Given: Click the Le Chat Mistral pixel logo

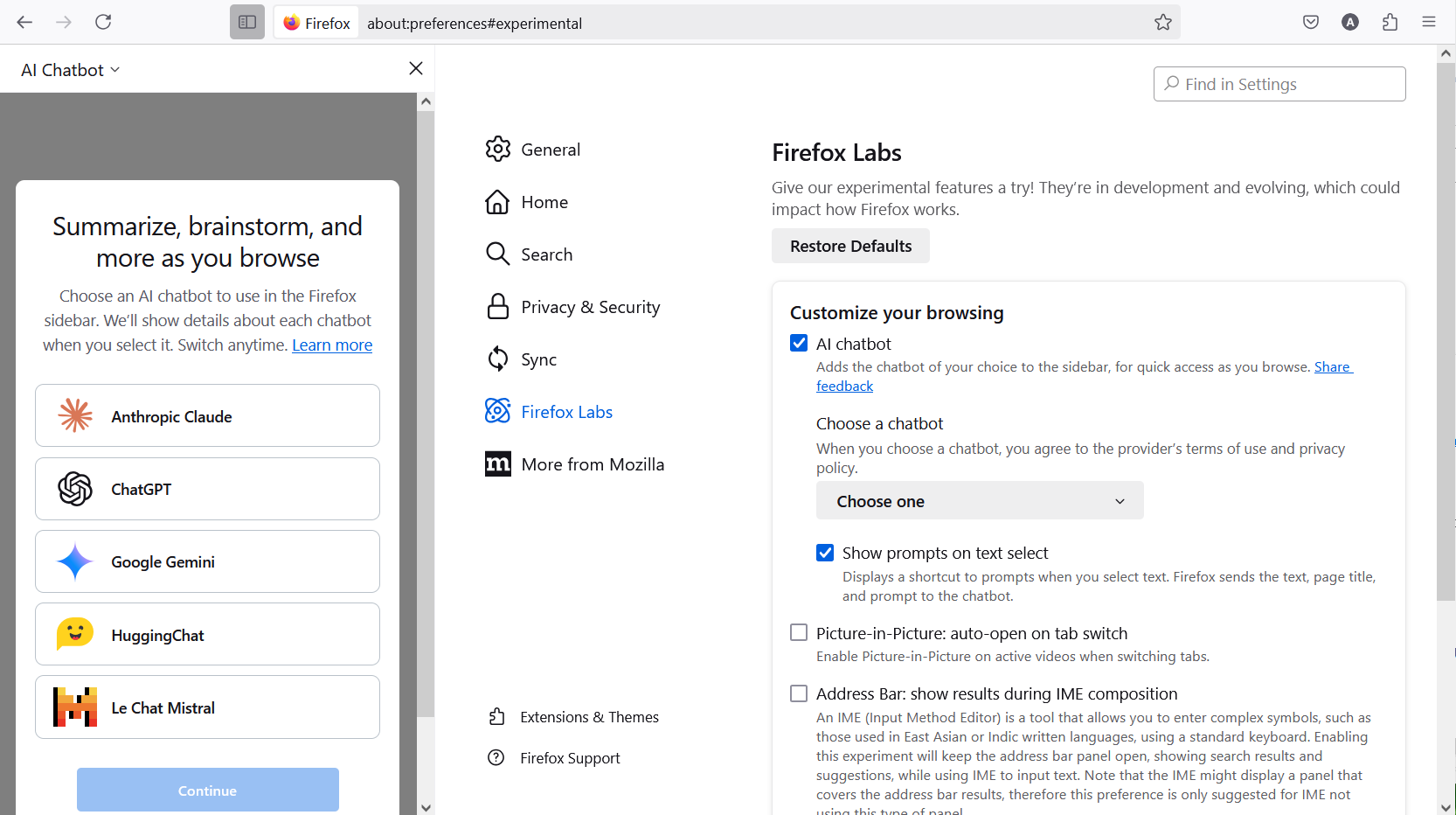Looking at the screenshot, I should click(75, 707).
